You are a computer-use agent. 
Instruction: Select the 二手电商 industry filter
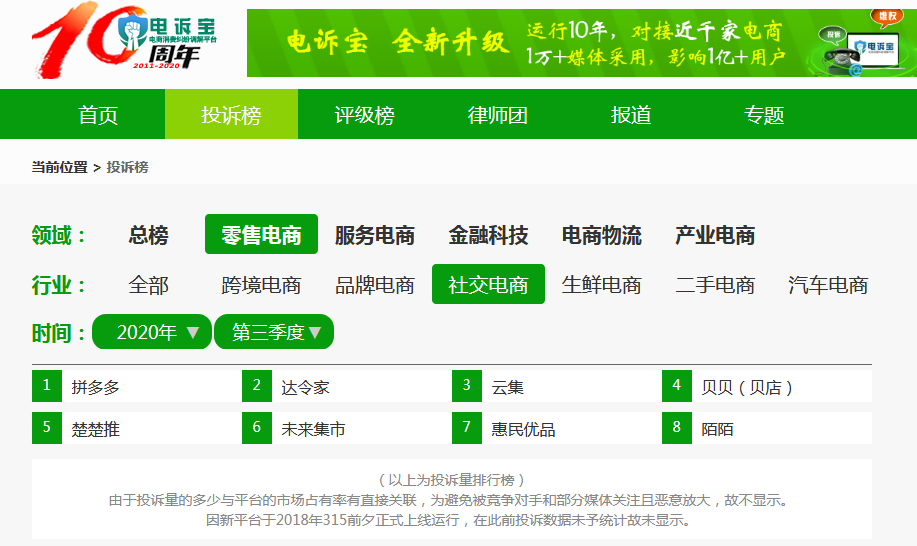pyautogui.click(x=715, y=285)
